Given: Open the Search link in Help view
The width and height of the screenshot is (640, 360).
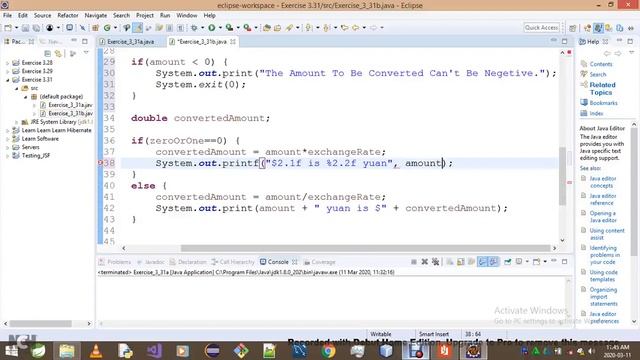Looking at the screenshot, I should click(598, 74).
